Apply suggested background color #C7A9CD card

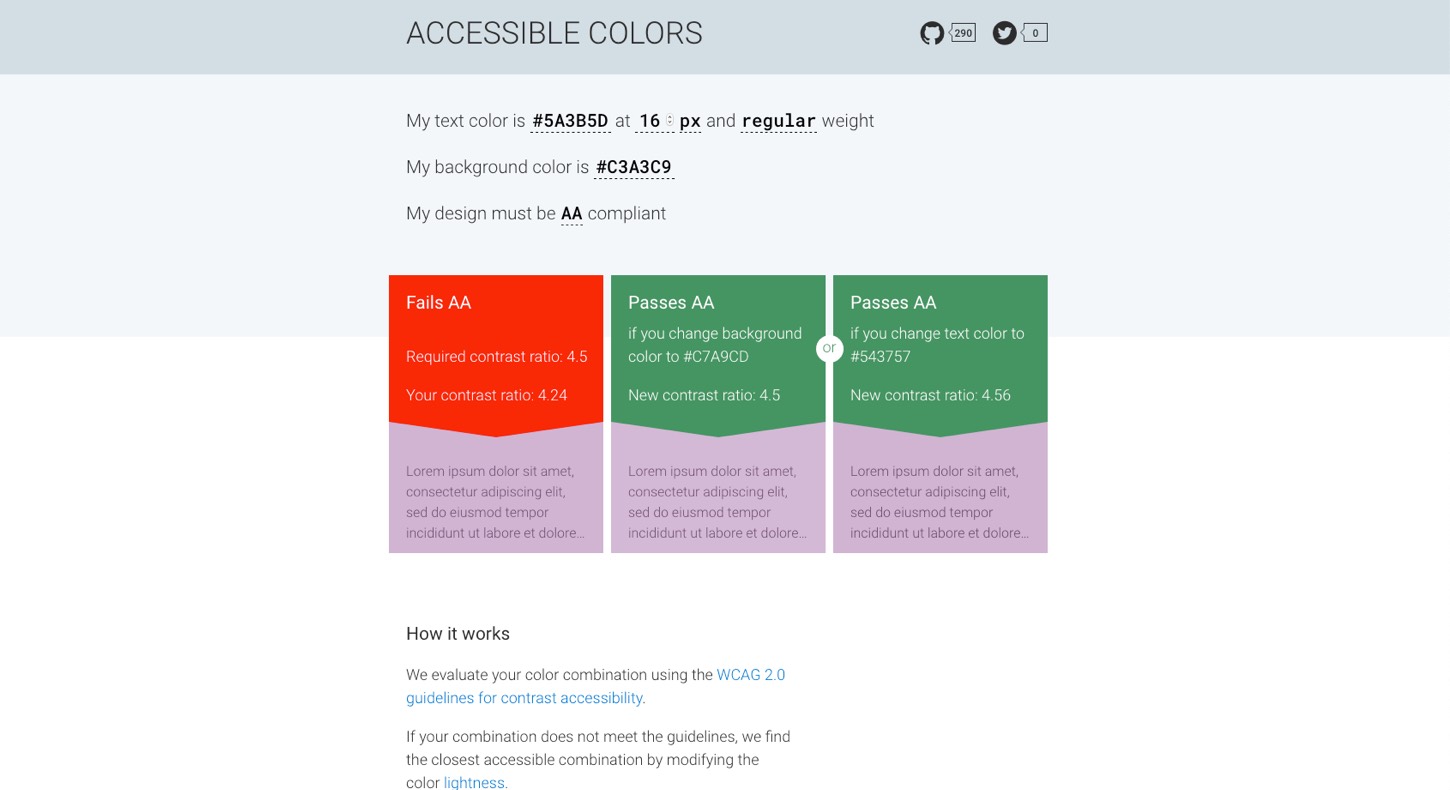pyautogui.click(x=717, y=350)
